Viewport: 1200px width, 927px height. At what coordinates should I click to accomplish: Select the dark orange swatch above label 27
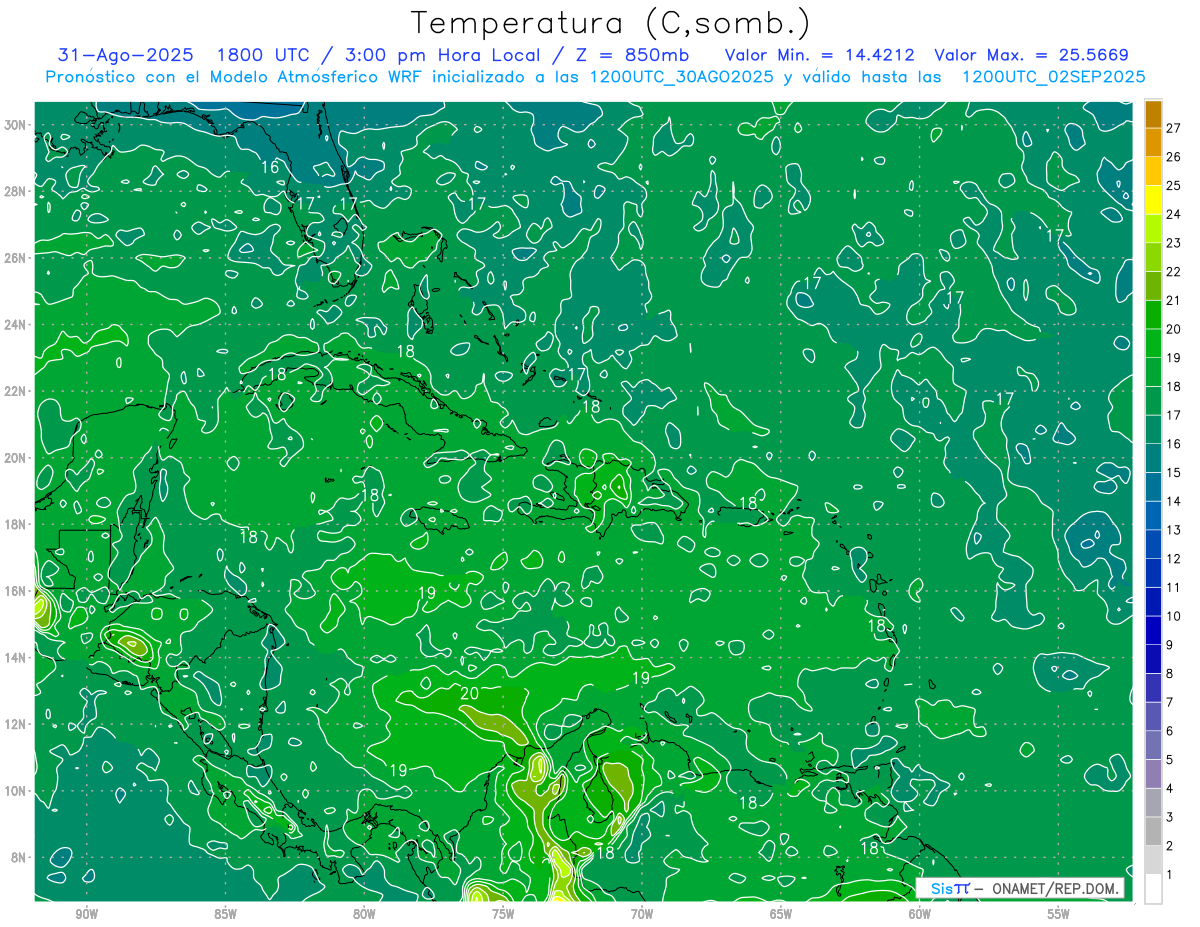pos(1153,114)
